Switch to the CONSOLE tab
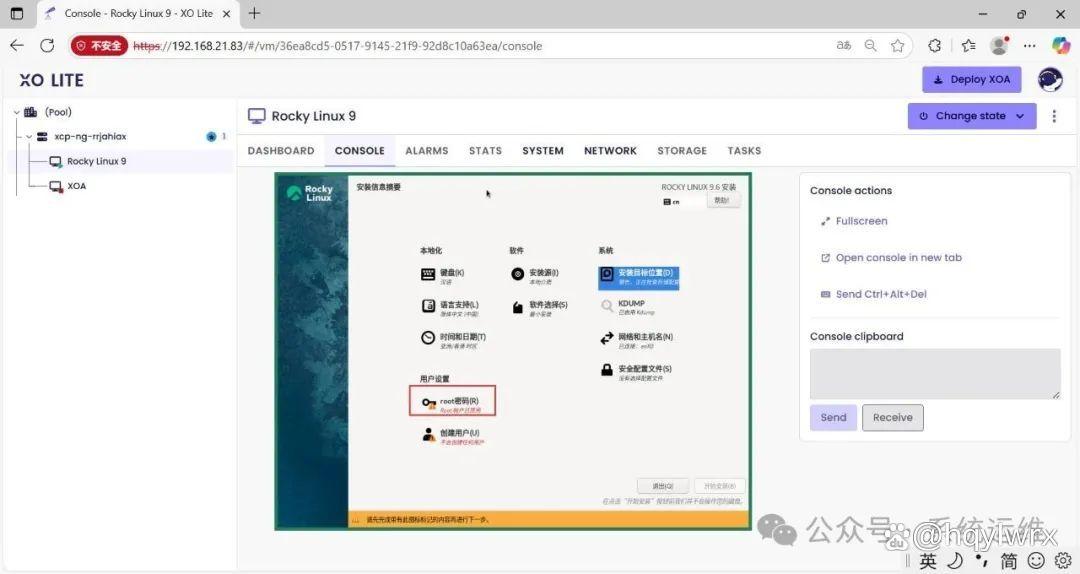The image size is (1080, 574). point(360,151)
